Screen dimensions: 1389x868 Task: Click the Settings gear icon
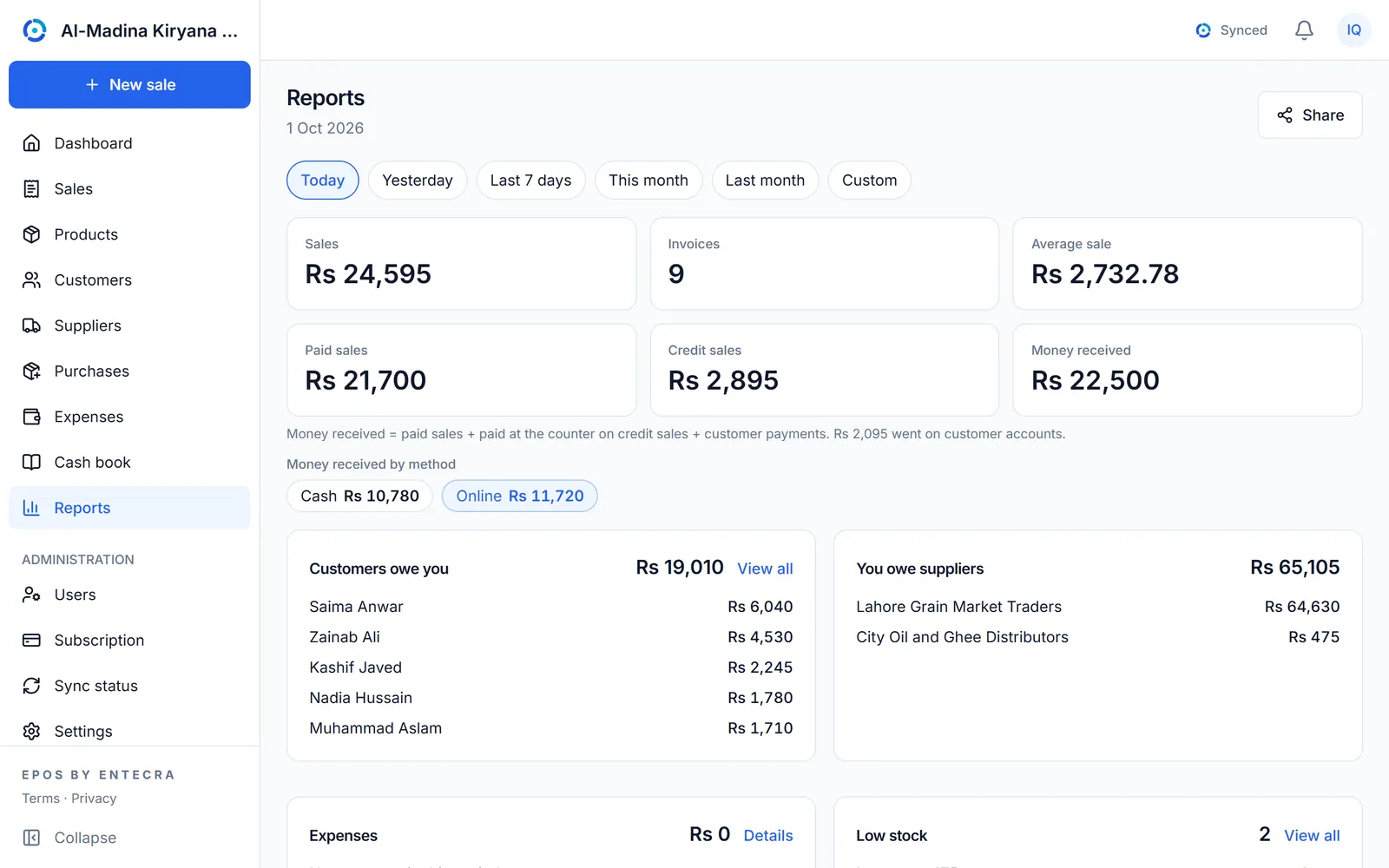coord(31,731)
